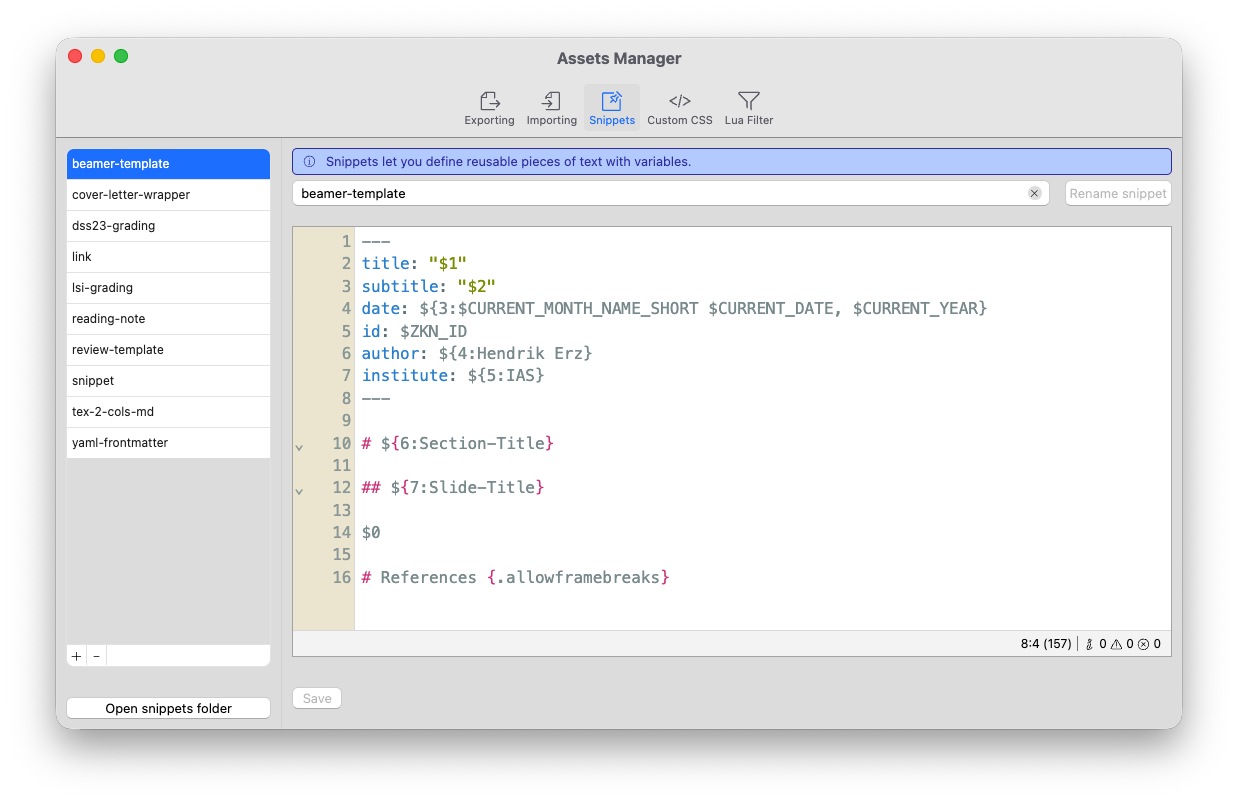Click the info count in the editor status bar

1097,643
